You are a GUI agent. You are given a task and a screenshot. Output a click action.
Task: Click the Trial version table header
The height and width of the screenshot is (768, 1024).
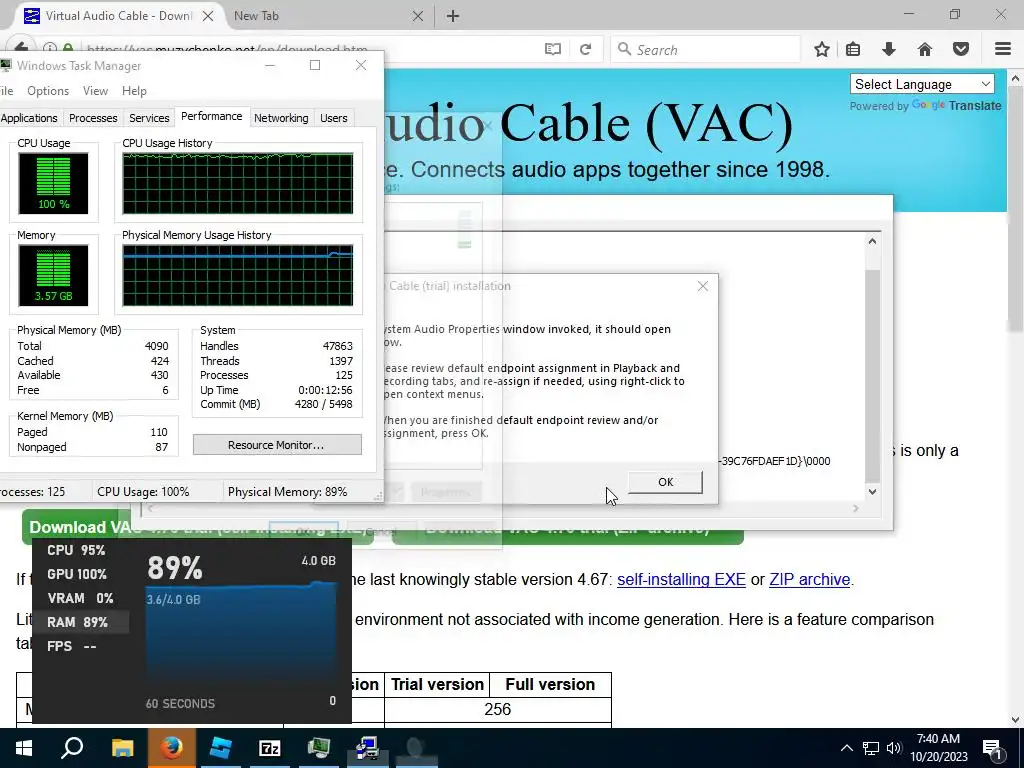click(x=437, y=684)
